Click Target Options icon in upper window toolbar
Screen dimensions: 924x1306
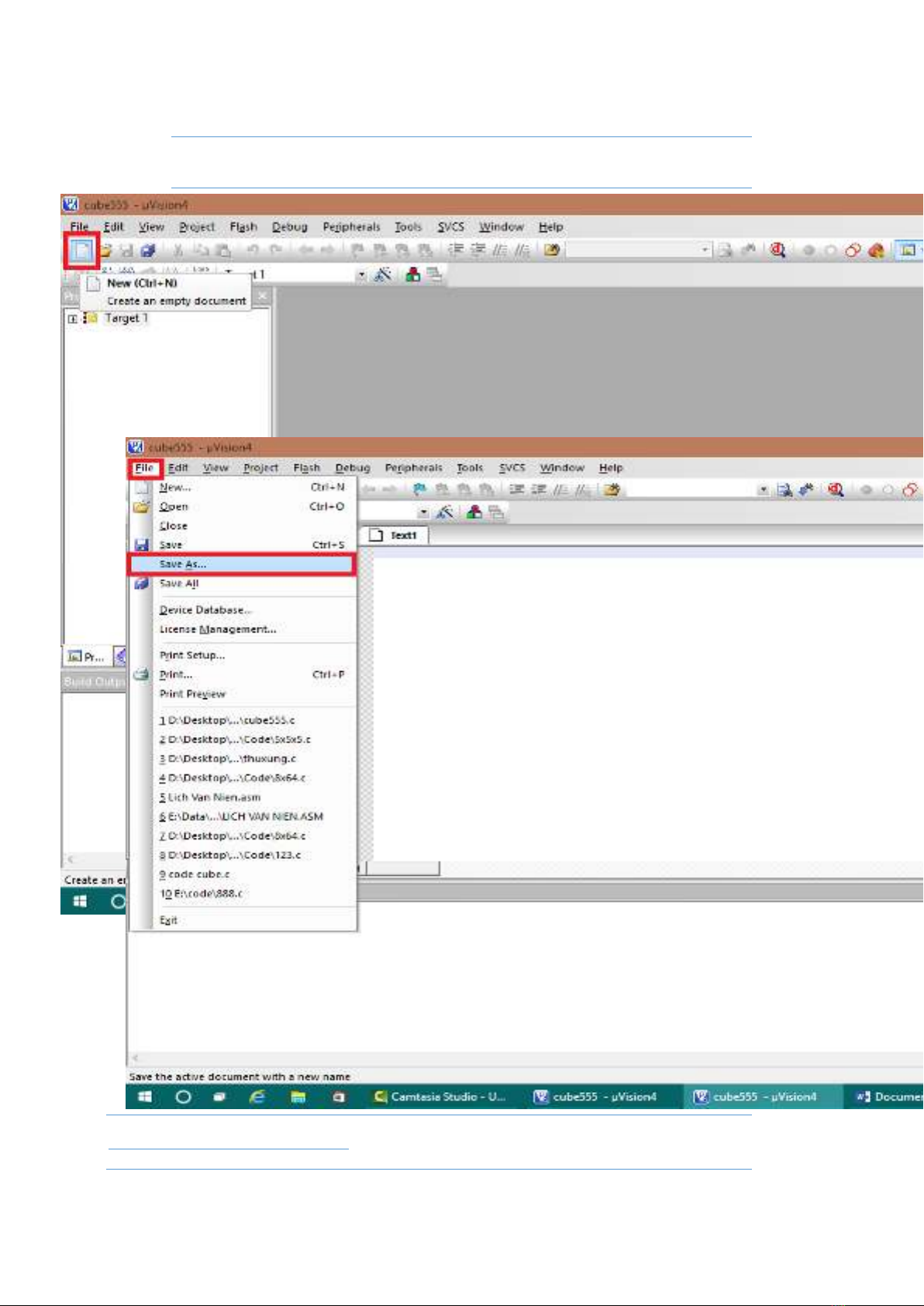tap(383, 274)
